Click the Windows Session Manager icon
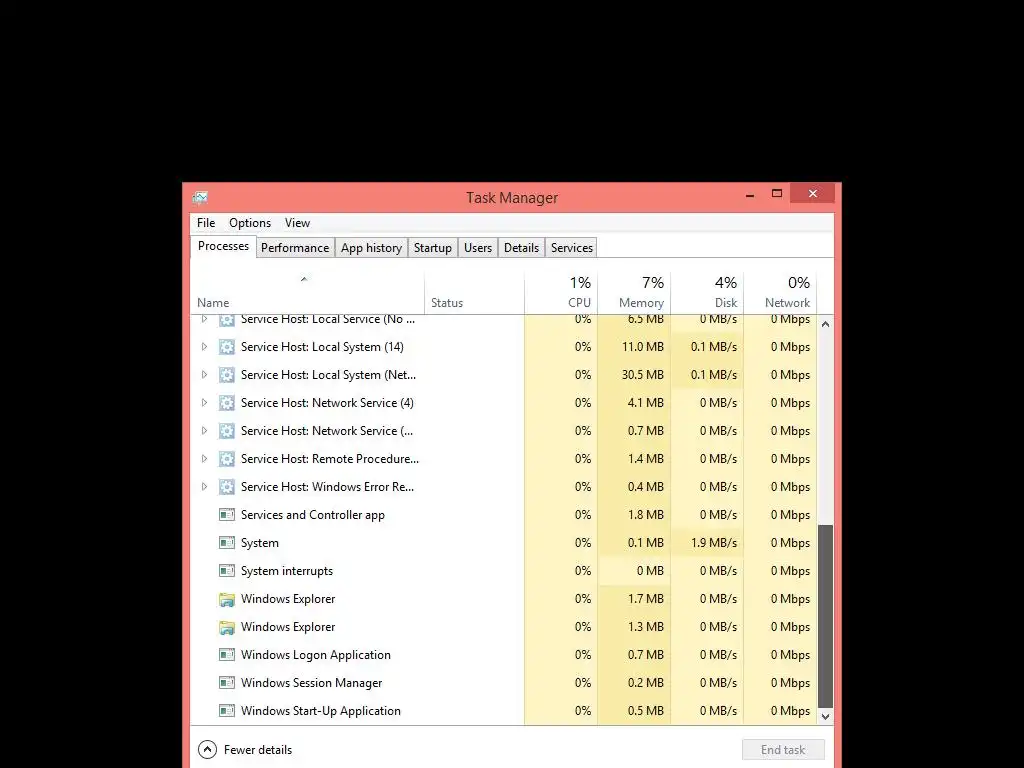1024x768 pixels. click(x=227, y=683)
